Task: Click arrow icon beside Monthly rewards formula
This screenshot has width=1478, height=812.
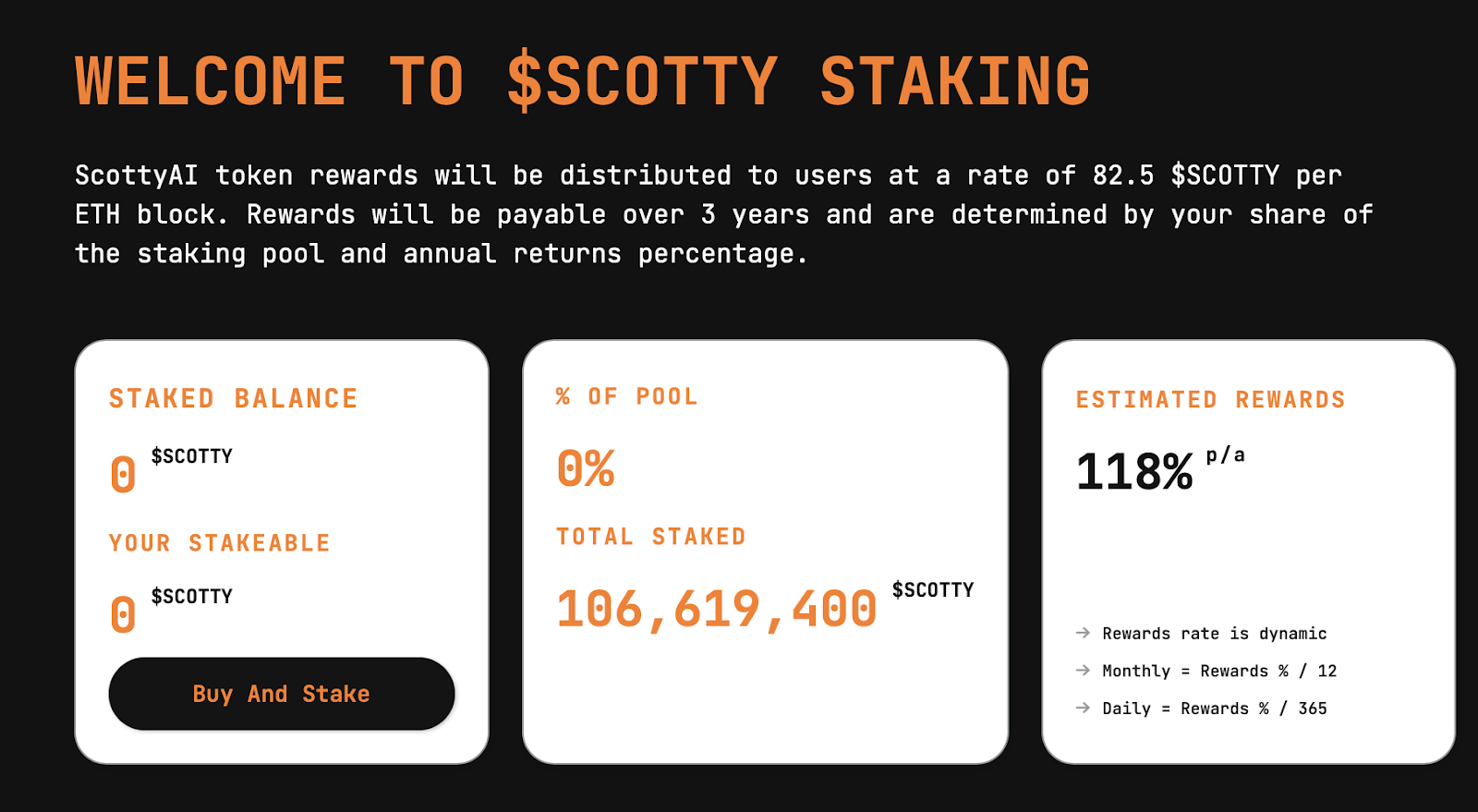Action: tap(1083, 671)
